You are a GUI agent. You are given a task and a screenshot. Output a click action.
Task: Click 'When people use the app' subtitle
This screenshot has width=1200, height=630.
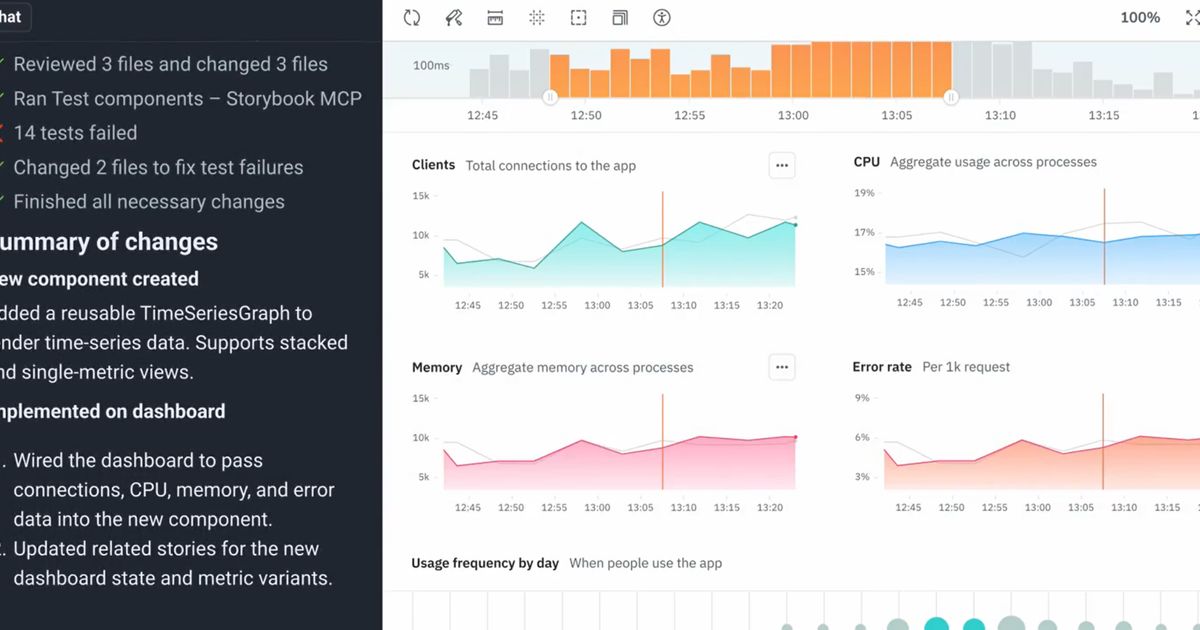pyautogui.click(x=646, y=563)
